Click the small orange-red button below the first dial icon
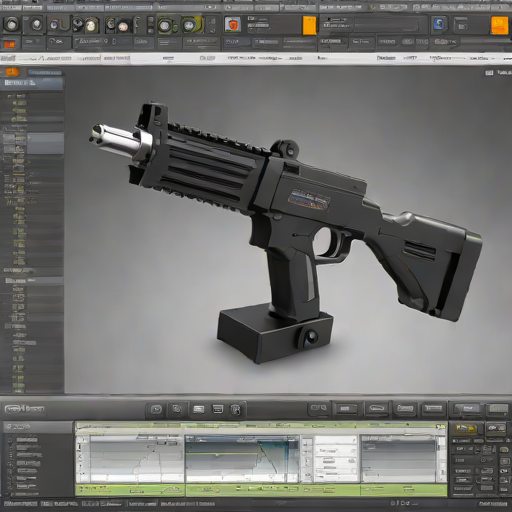 tap(10, 44)
